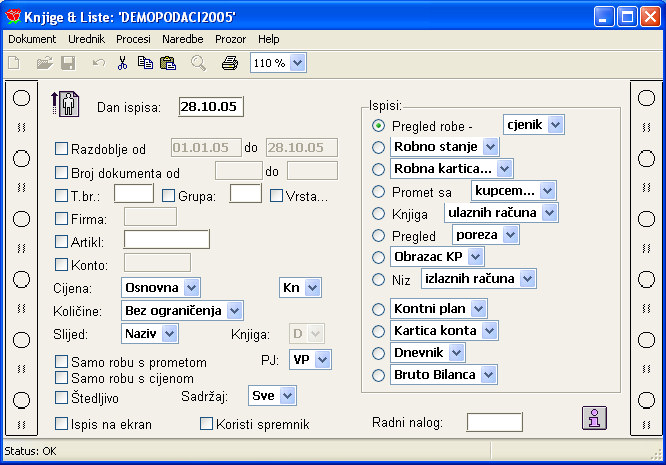Click the Copy toolbar icon
666x465 pixels.
pyautogui.click(x=146, y=63)
